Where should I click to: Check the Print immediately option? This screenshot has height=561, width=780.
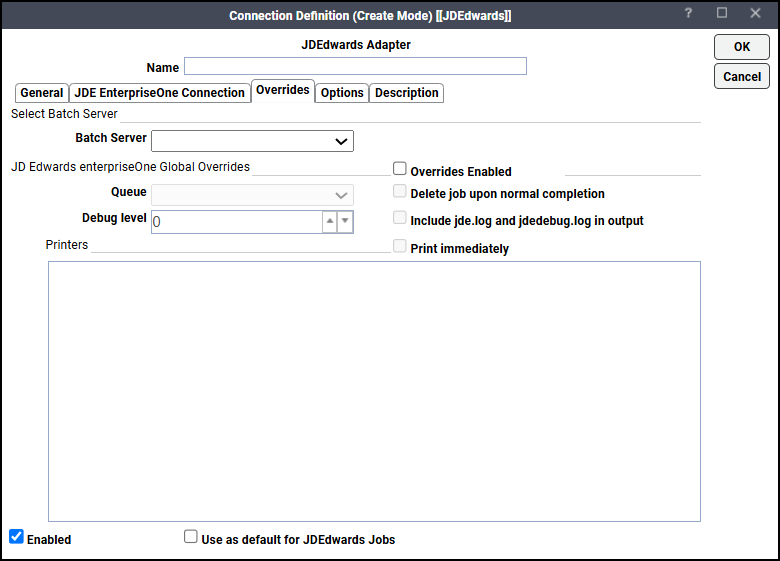pos(399,246)
